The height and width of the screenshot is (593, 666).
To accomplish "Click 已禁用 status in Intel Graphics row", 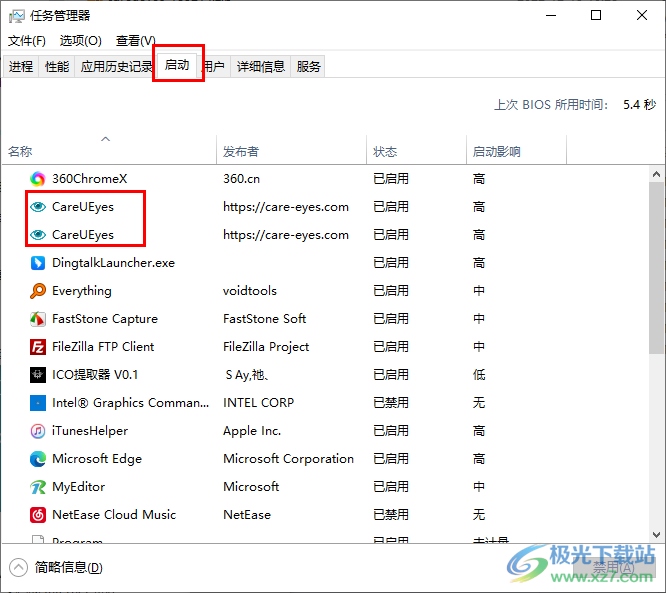I will click(391, 403).
